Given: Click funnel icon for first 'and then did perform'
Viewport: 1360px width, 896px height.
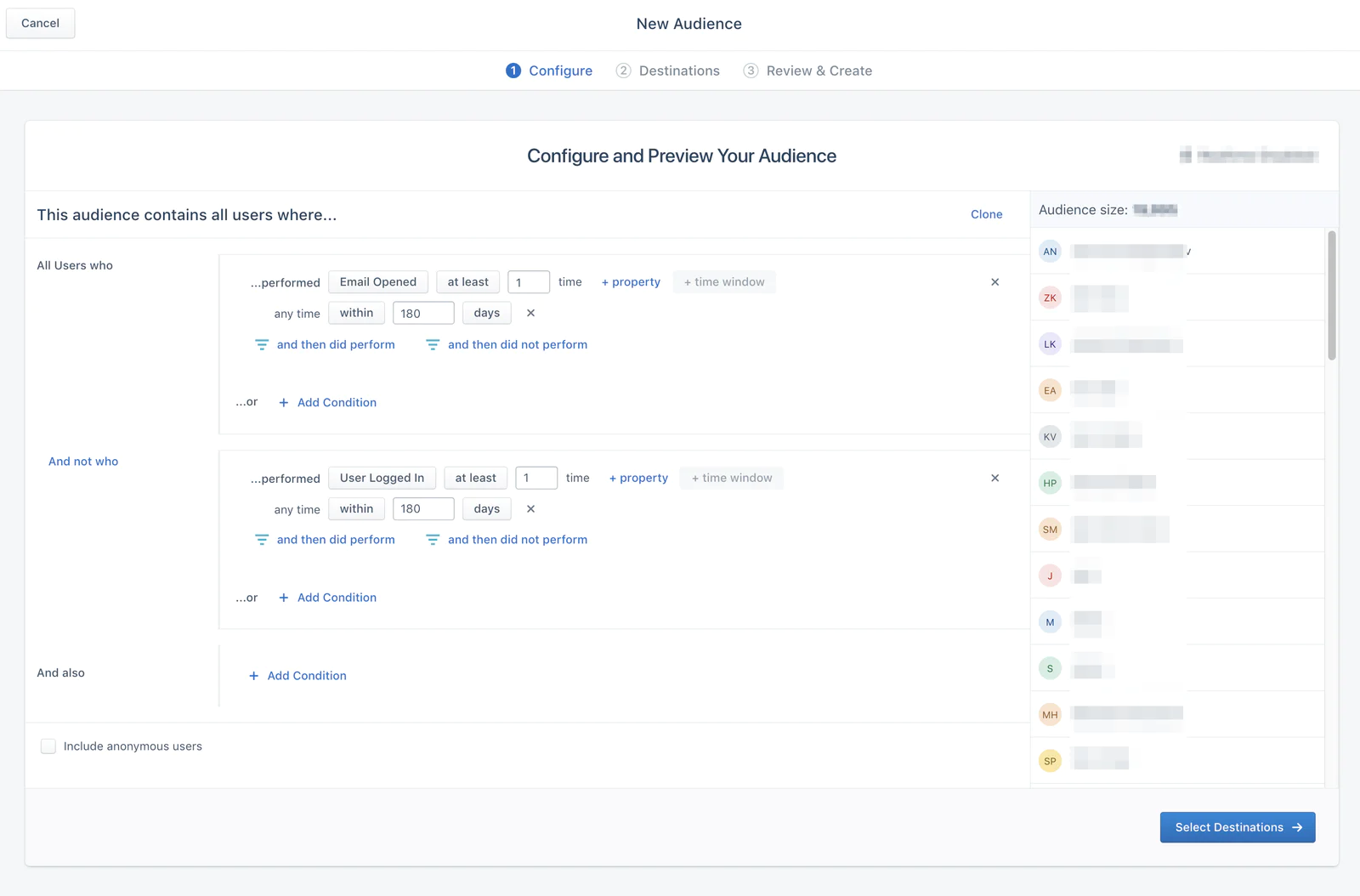Looking at the screenshot, I should (x=262, y=344).
